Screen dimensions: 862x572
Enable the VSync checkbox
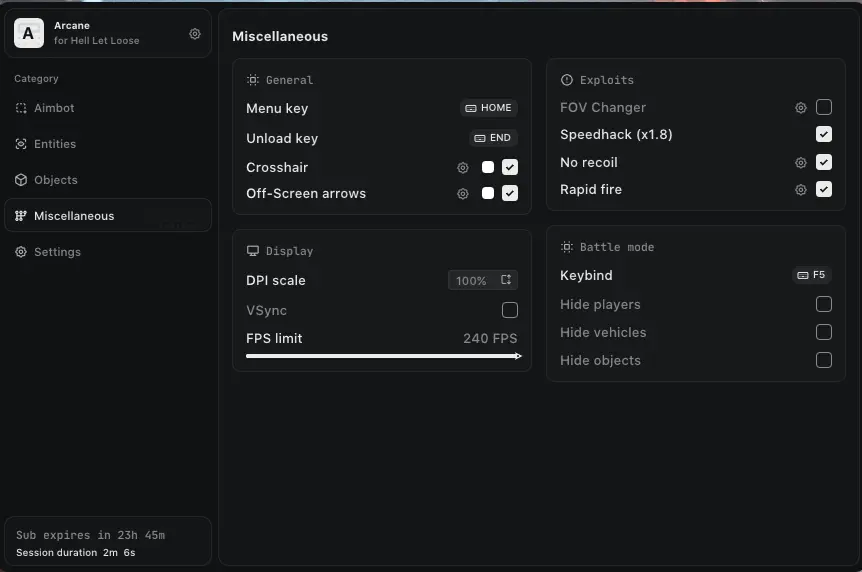coord(510,311)
